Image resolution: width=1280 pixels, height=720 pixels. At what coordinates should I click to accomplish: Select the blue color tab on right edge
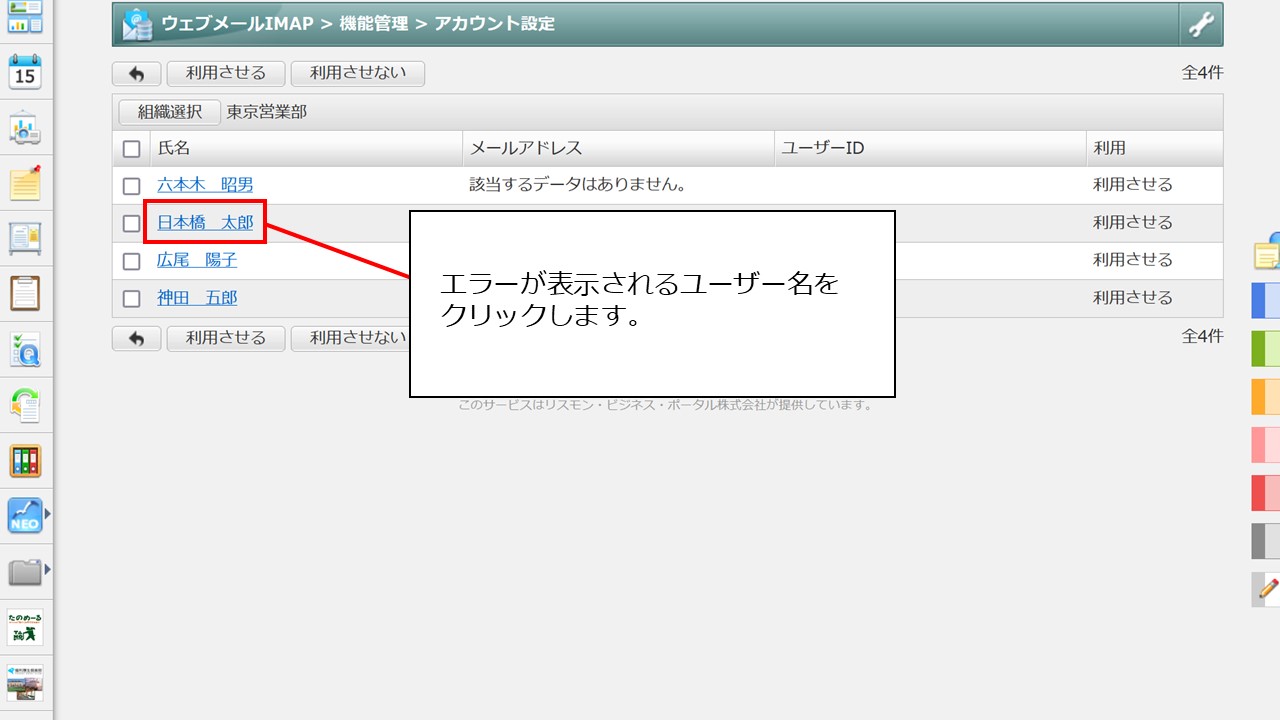pyautogui.click(x=1266, y=301)
